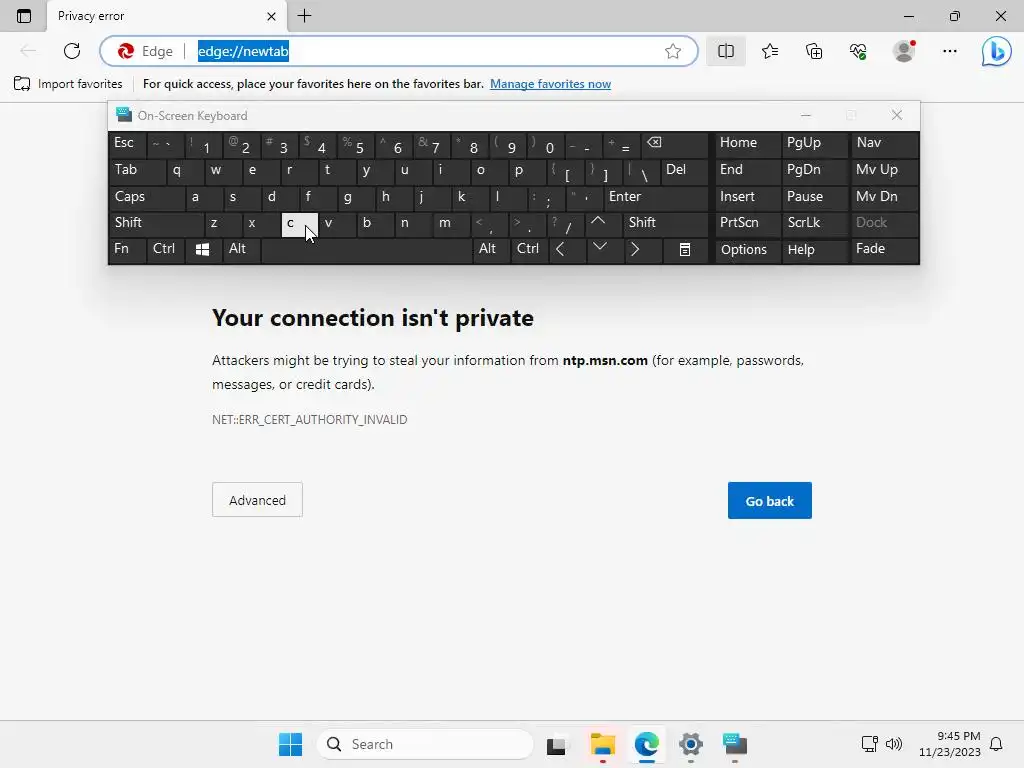Click the Import favorites item

coord(68,84)
